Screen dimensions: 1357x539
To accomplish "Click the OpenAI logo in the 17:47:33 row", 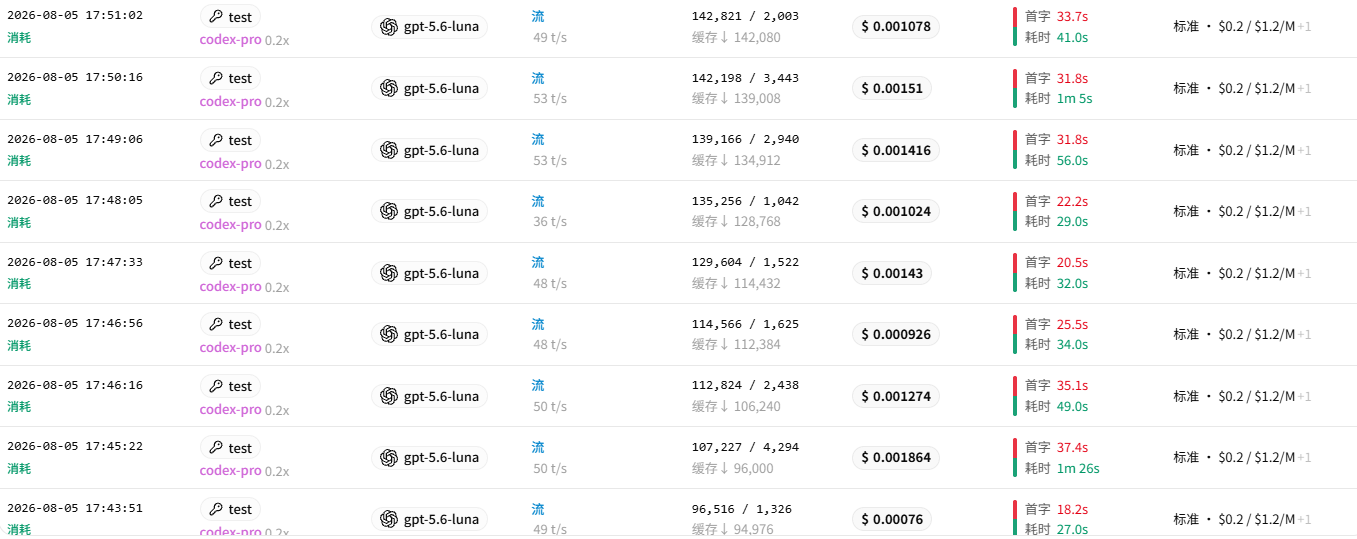I will [x=389, y=273].
